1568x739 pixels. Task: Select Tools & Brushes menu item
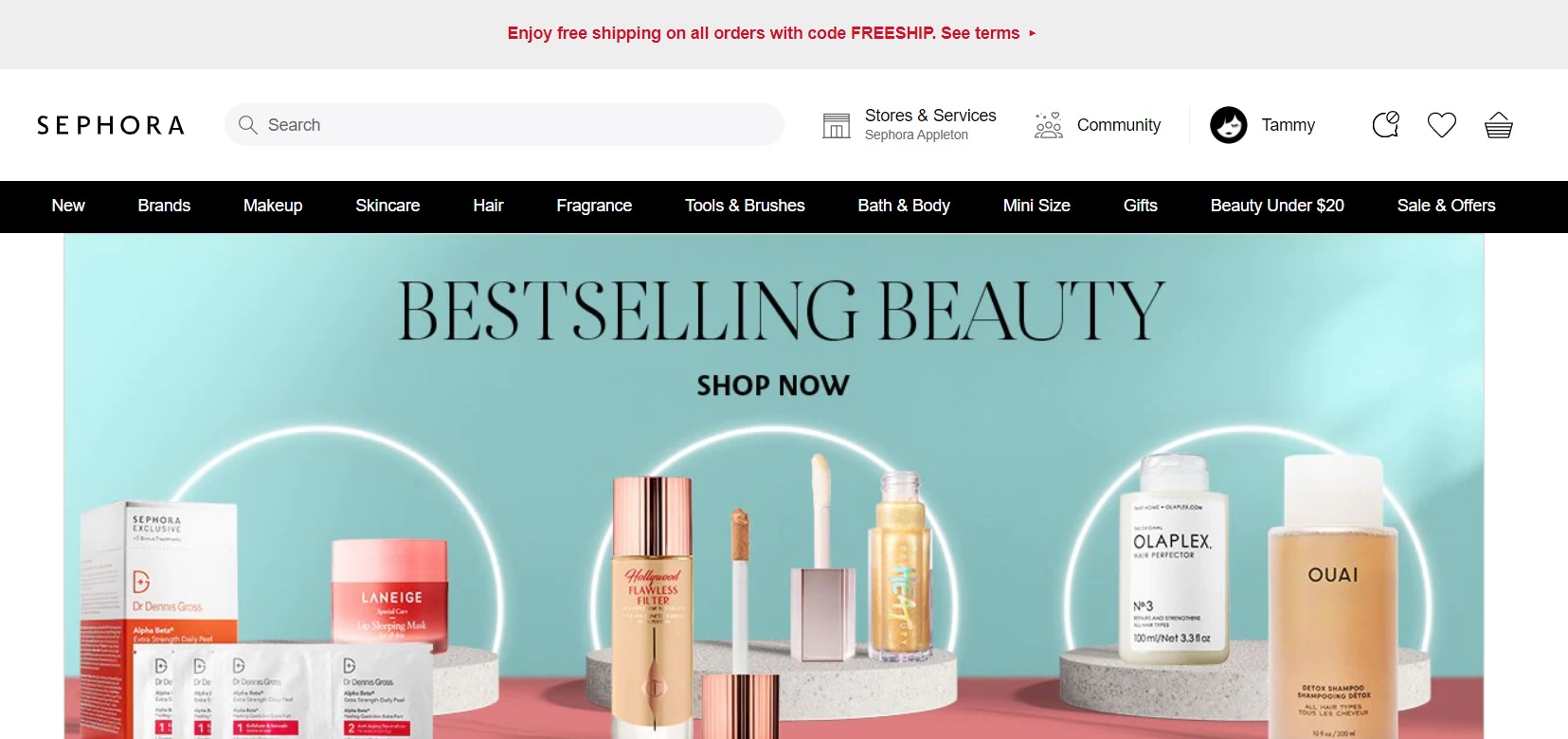[745, 206]
